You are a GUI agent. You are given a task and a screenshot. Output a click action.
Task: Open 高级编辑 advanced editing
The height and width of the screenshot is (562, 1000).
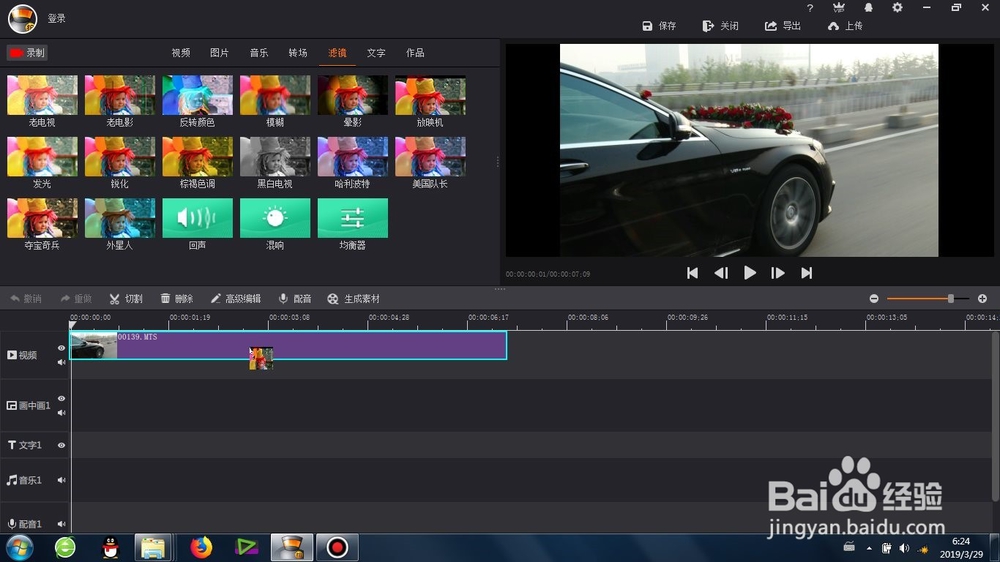tap(235, 299)
